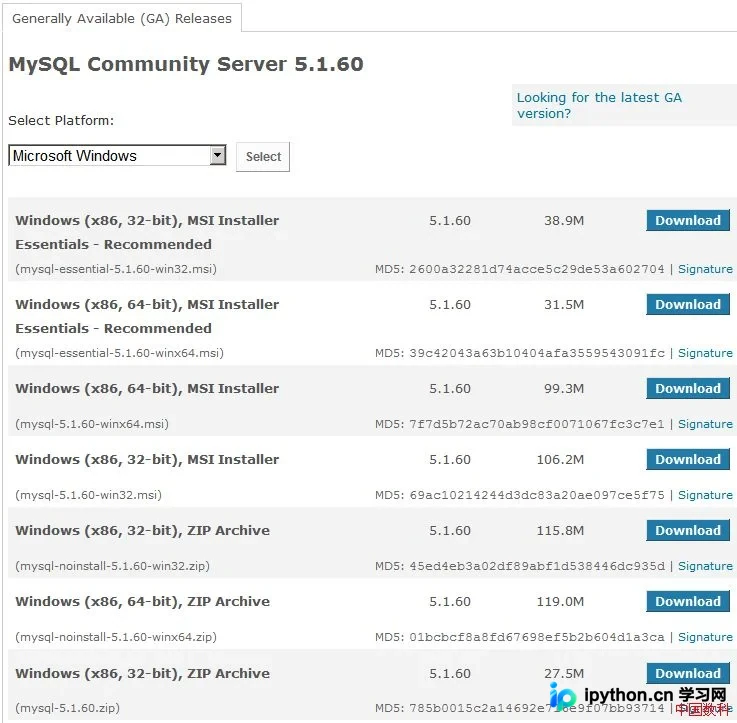Click the 99.3M file size value

click(564, 389)
